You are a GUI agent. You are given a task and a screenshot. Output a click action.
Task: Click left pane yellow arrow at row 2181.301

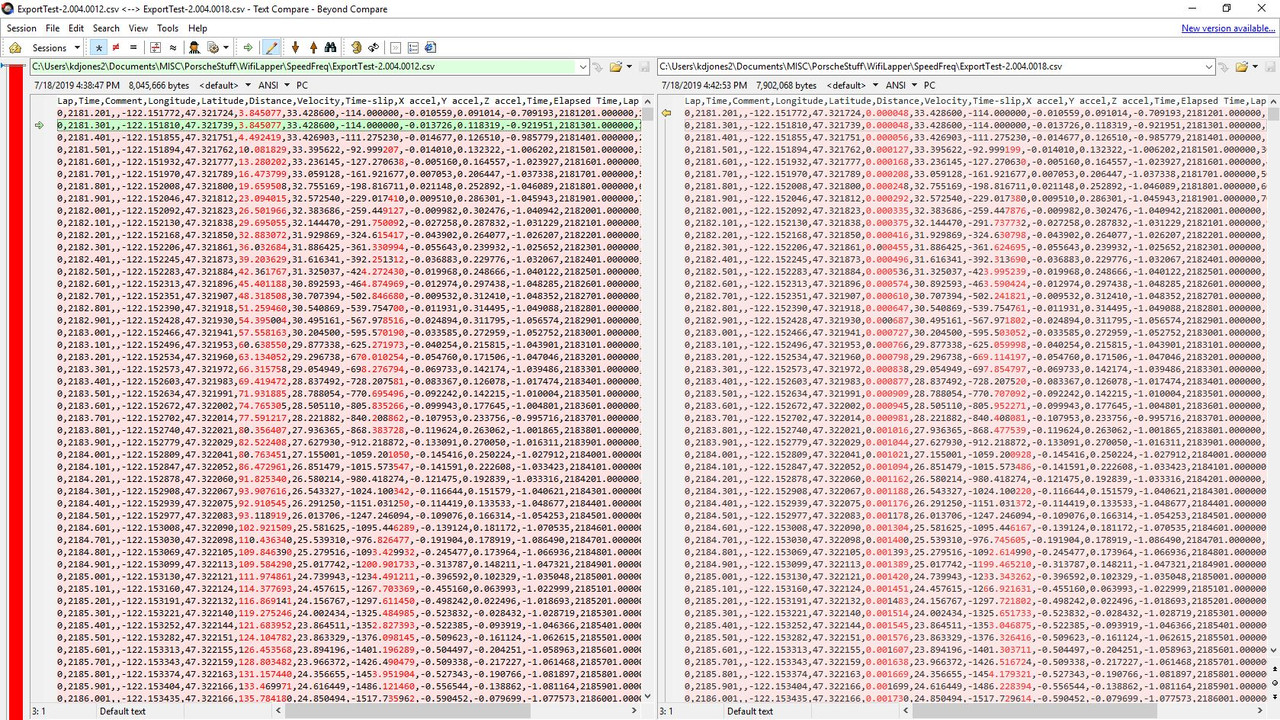[x=39, y=125]
